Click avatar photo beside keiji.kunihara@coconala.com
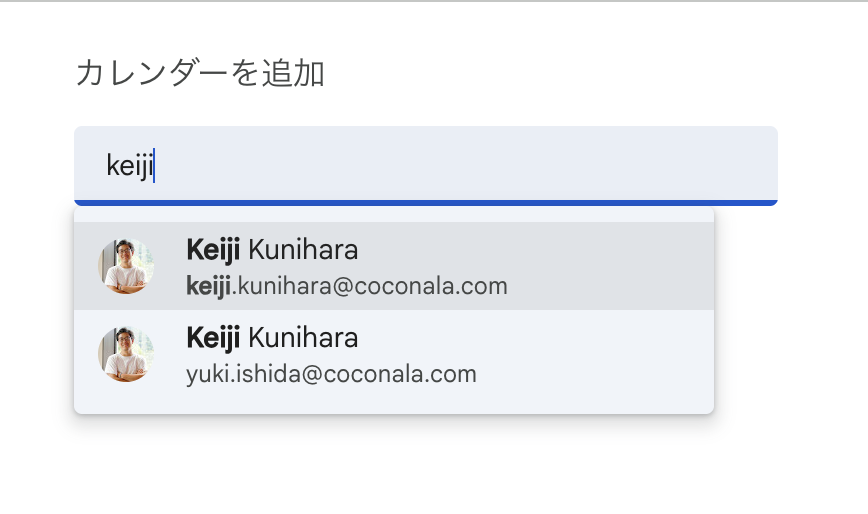Image resolution: width=868 pixels, height=514 pixels. (x=126, y=266)
